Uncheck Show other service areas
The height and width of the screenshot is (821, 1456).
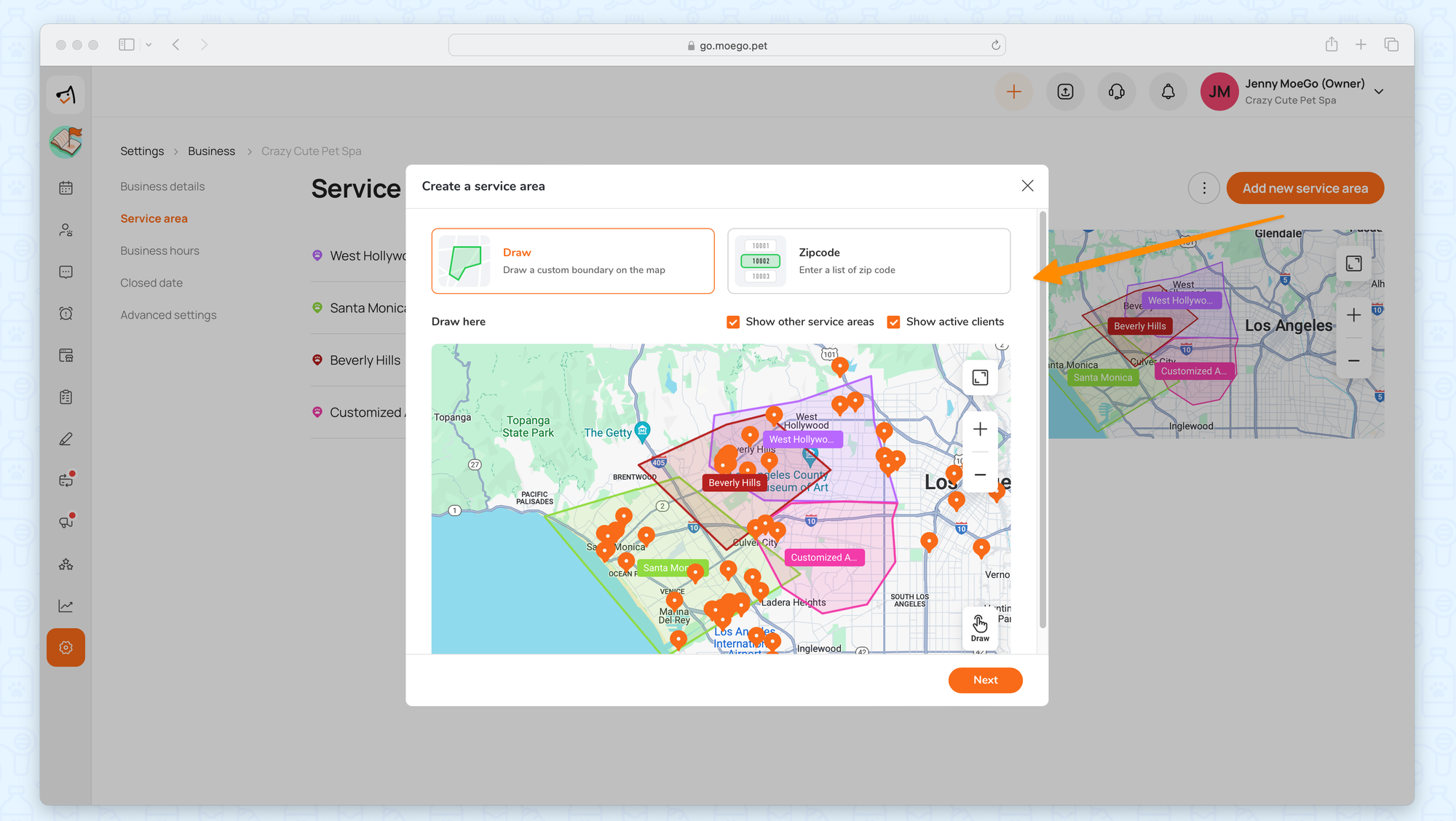click(x=733, y=322)
